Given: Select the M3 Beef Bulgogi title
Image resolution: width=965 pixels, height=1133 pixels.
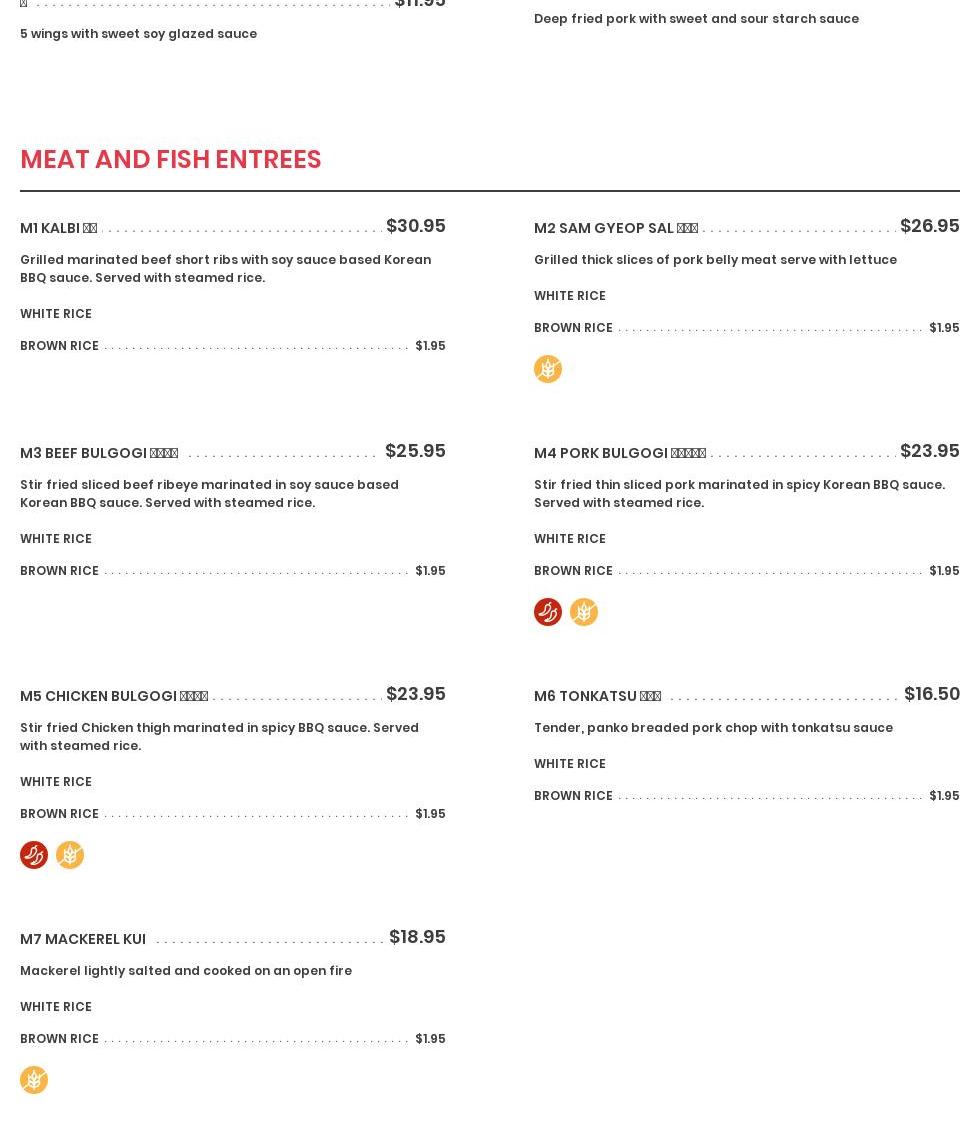Looking at the screenshot, I should [x=99, y=453].
